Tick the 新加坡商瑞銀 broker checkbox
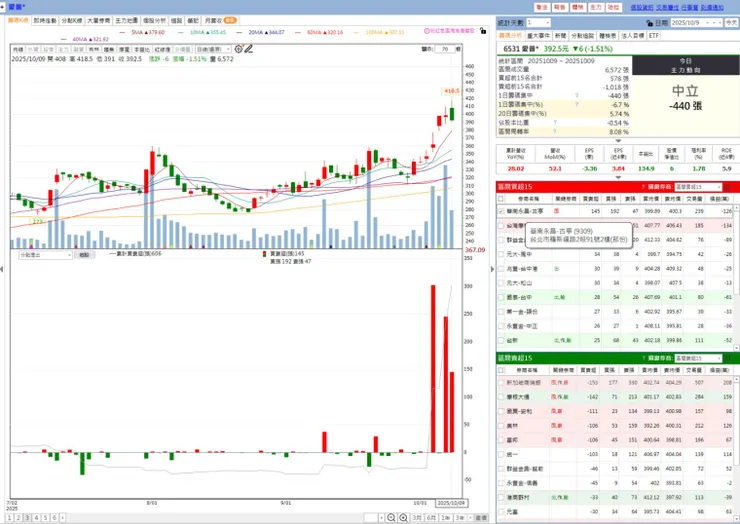 501,383
